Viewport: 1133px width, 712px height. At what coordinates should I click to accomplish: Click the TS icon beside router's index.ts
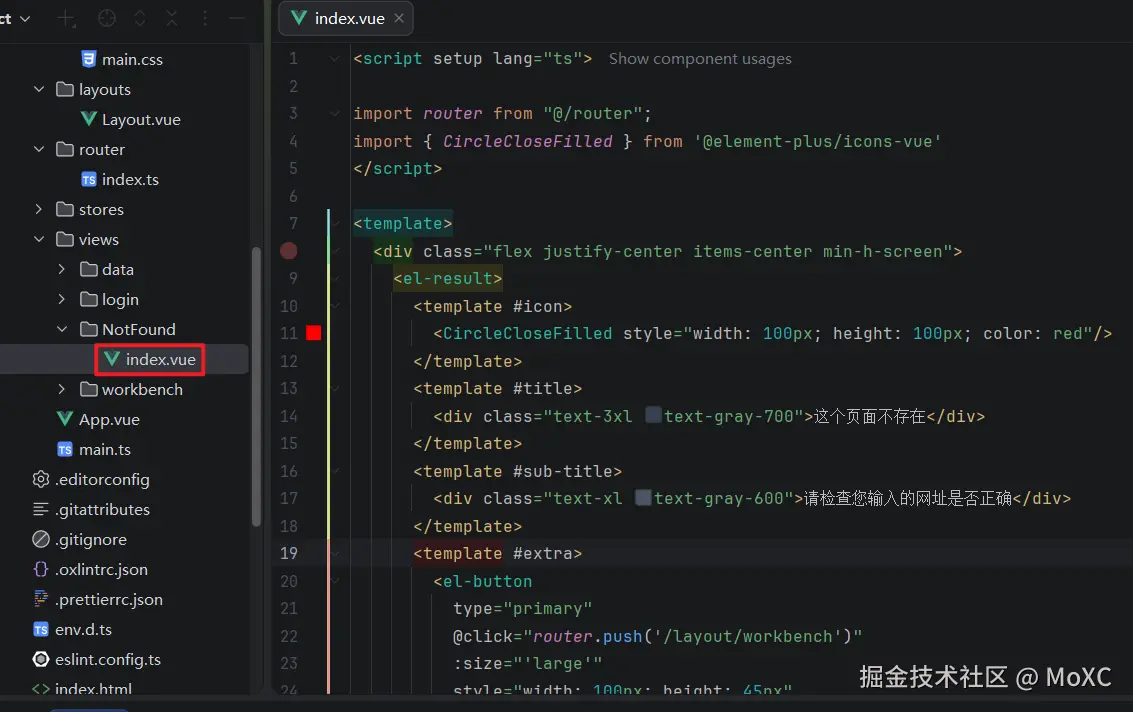88,179
